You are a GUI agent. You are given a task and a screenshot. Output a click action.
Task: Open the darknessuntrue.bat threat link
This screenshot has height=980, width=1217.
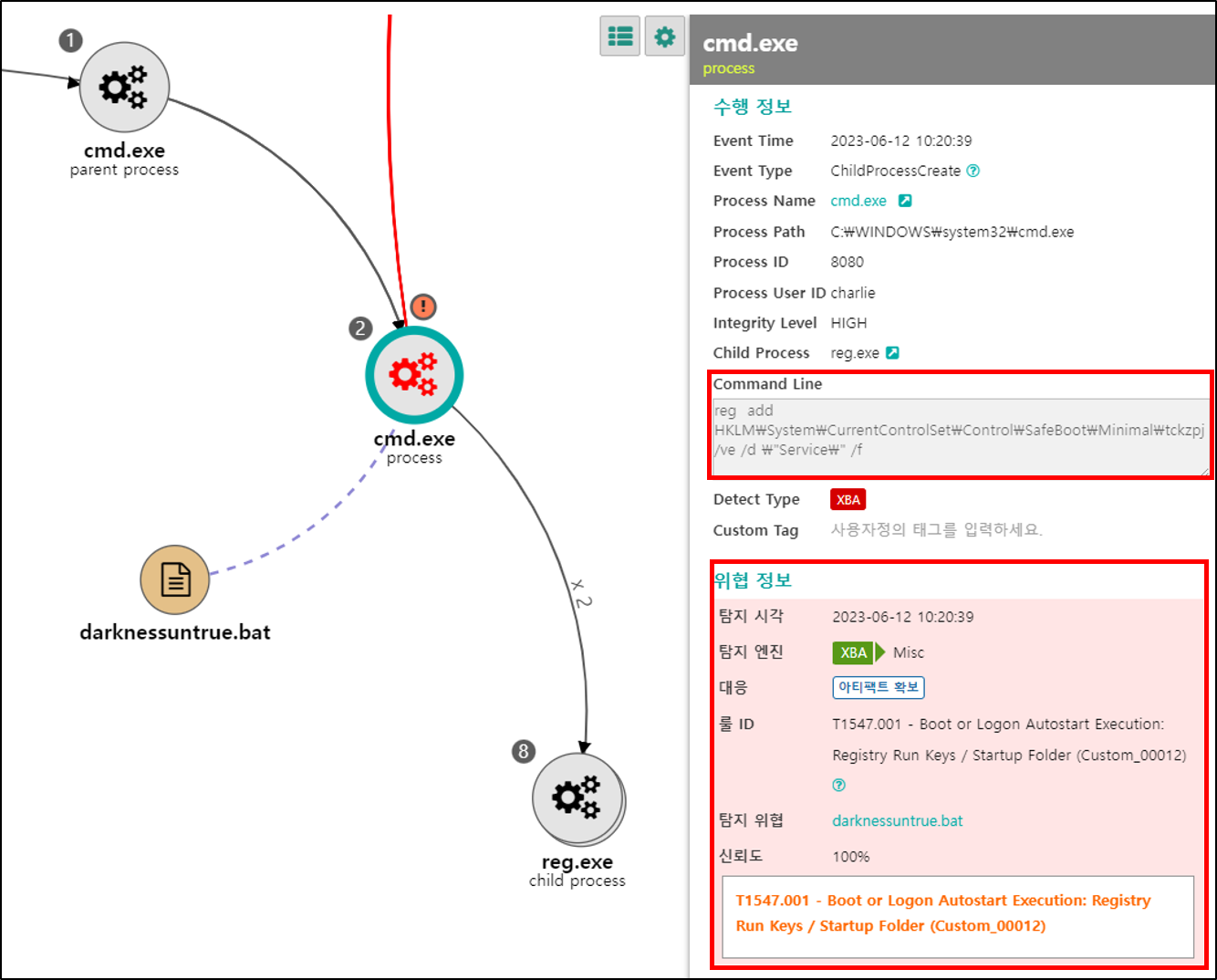tap(898, 820)
